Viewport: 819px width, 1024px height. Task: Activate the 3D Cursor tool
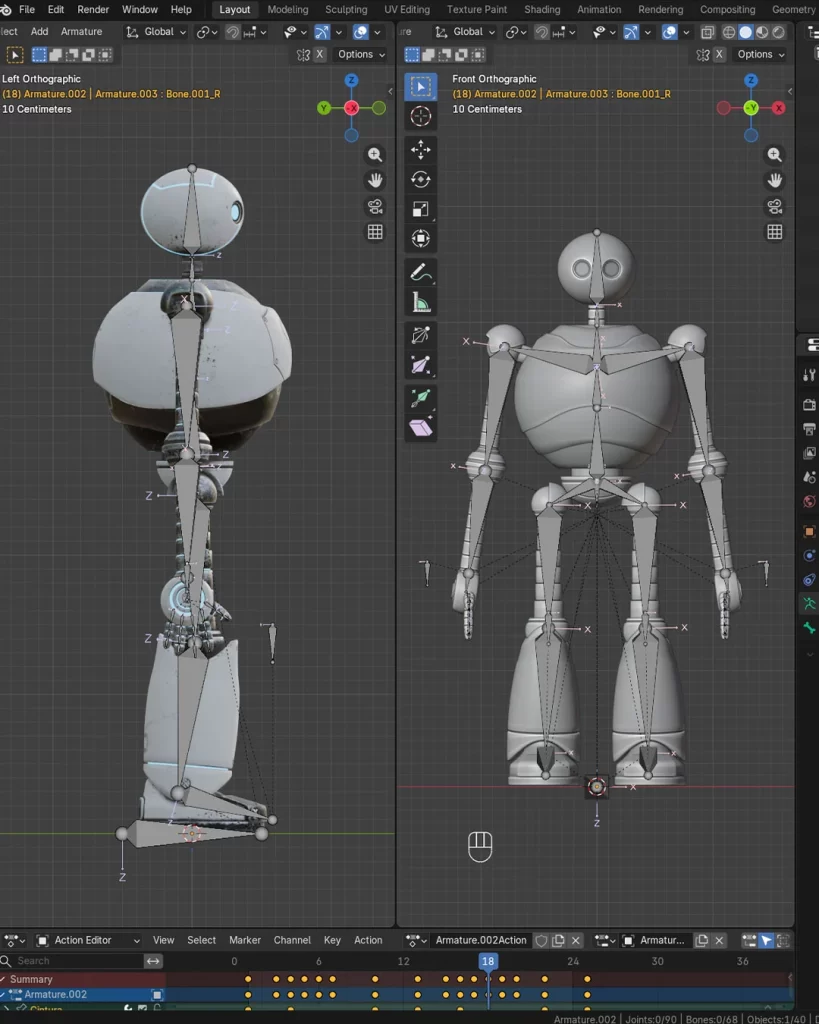tap(421, 116)
